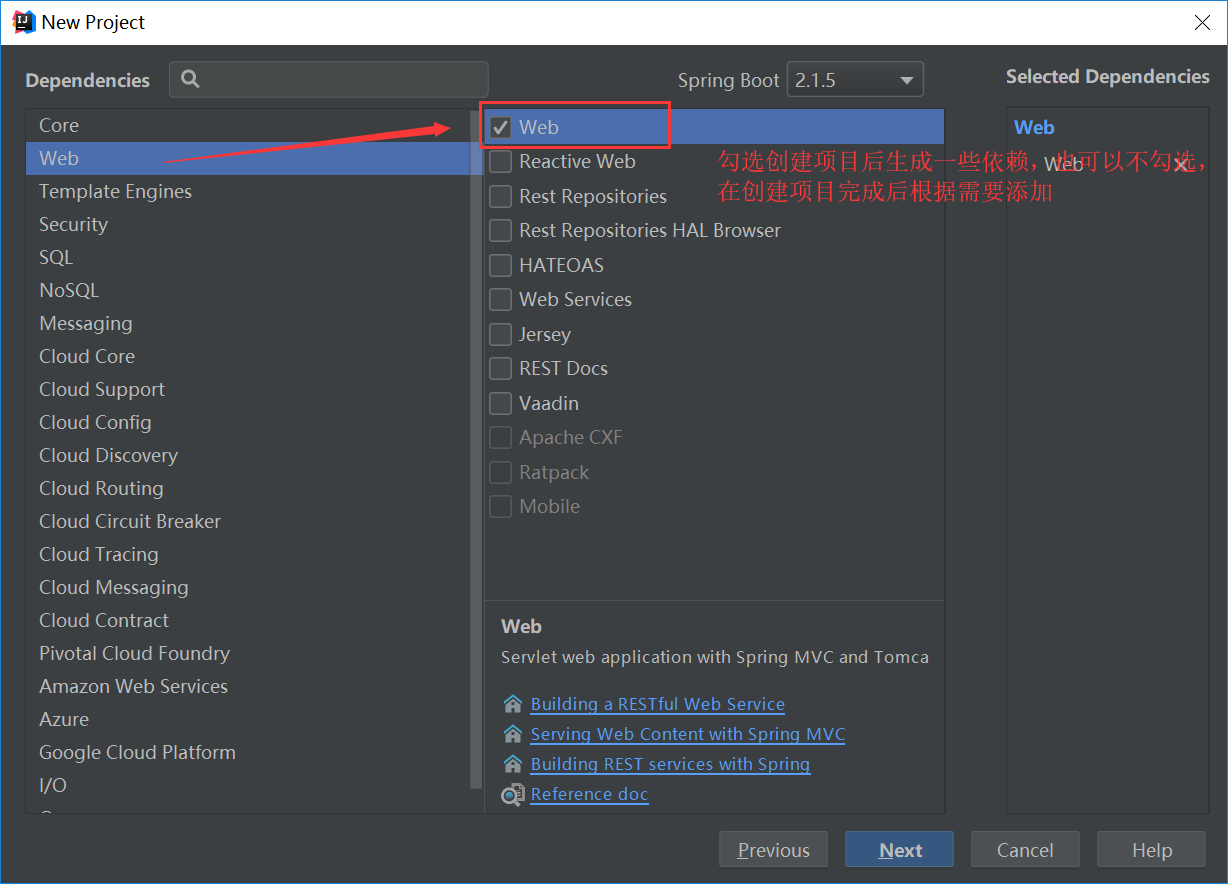Open the NoSQL category
Viewport: 1228px width, 884px height.
(x=248, y=290)
